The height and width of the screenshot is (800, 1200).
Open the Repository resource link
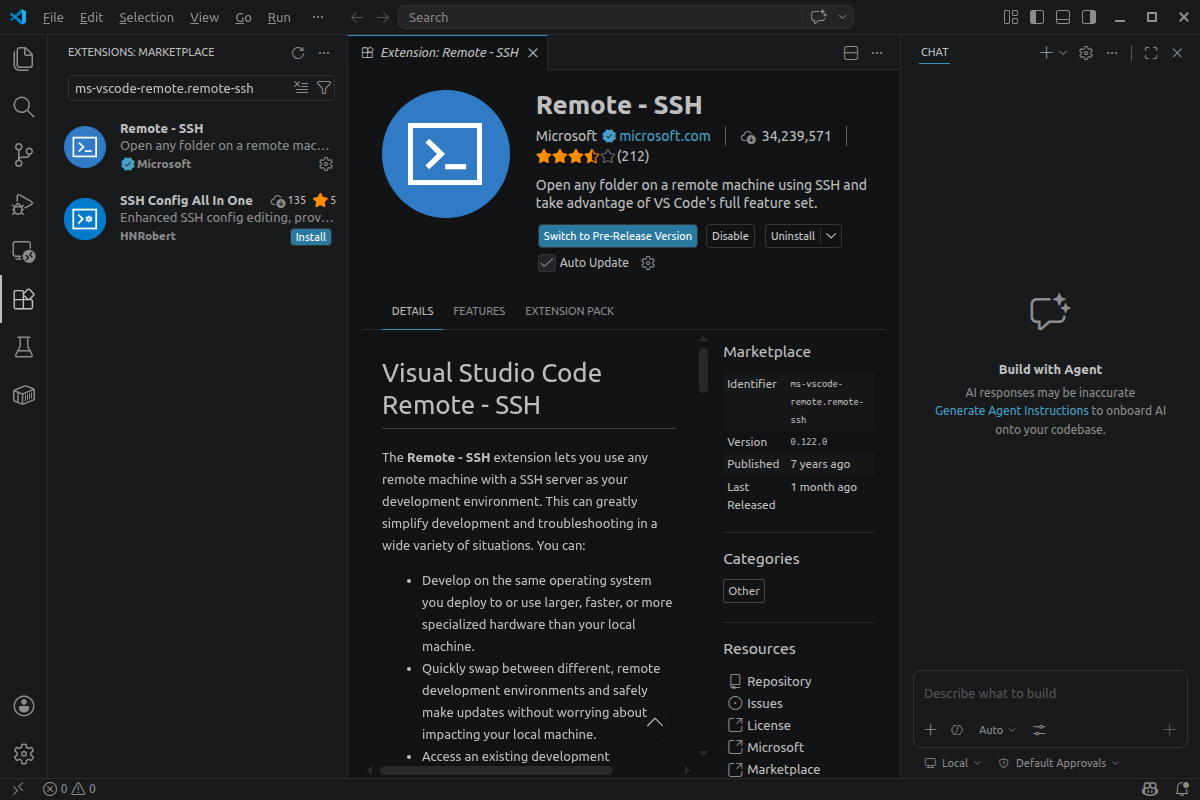779,681
